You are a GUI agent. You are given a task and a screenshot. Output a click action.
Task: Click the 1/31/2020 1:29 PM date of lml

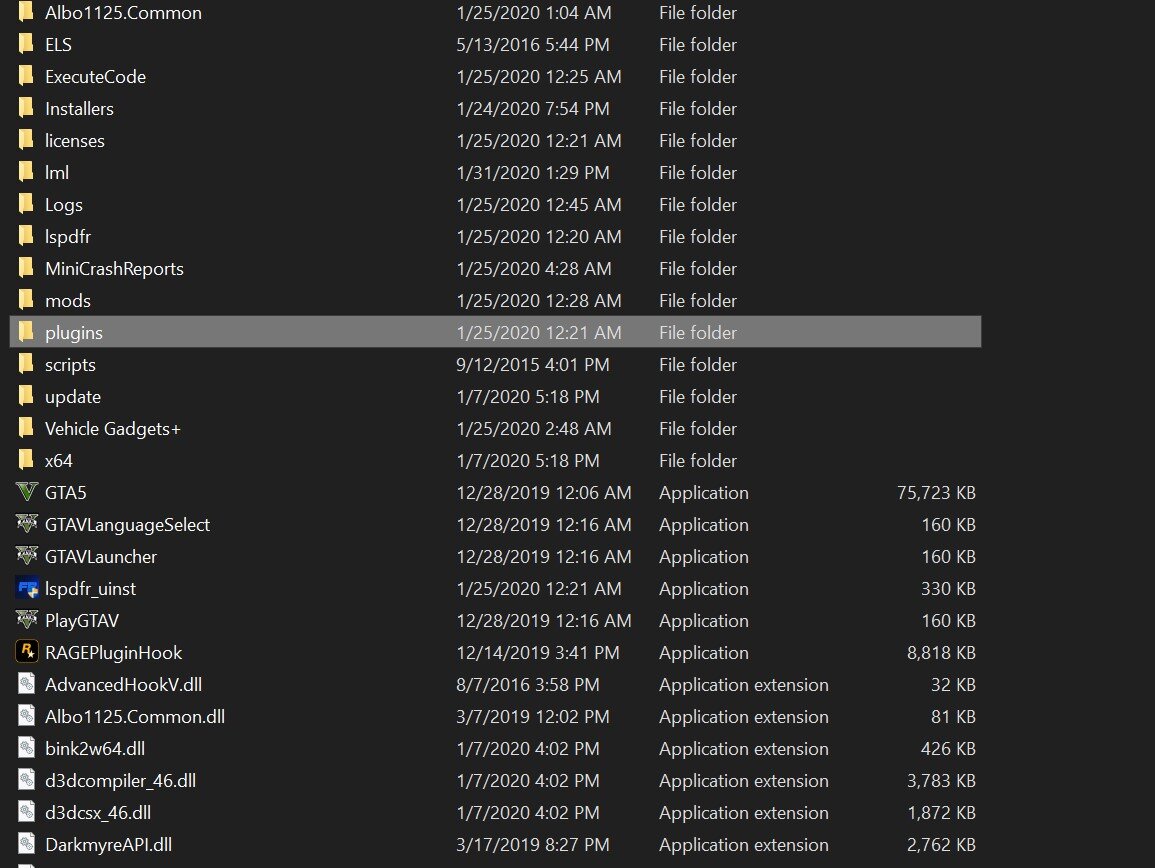tap(533, 173)
